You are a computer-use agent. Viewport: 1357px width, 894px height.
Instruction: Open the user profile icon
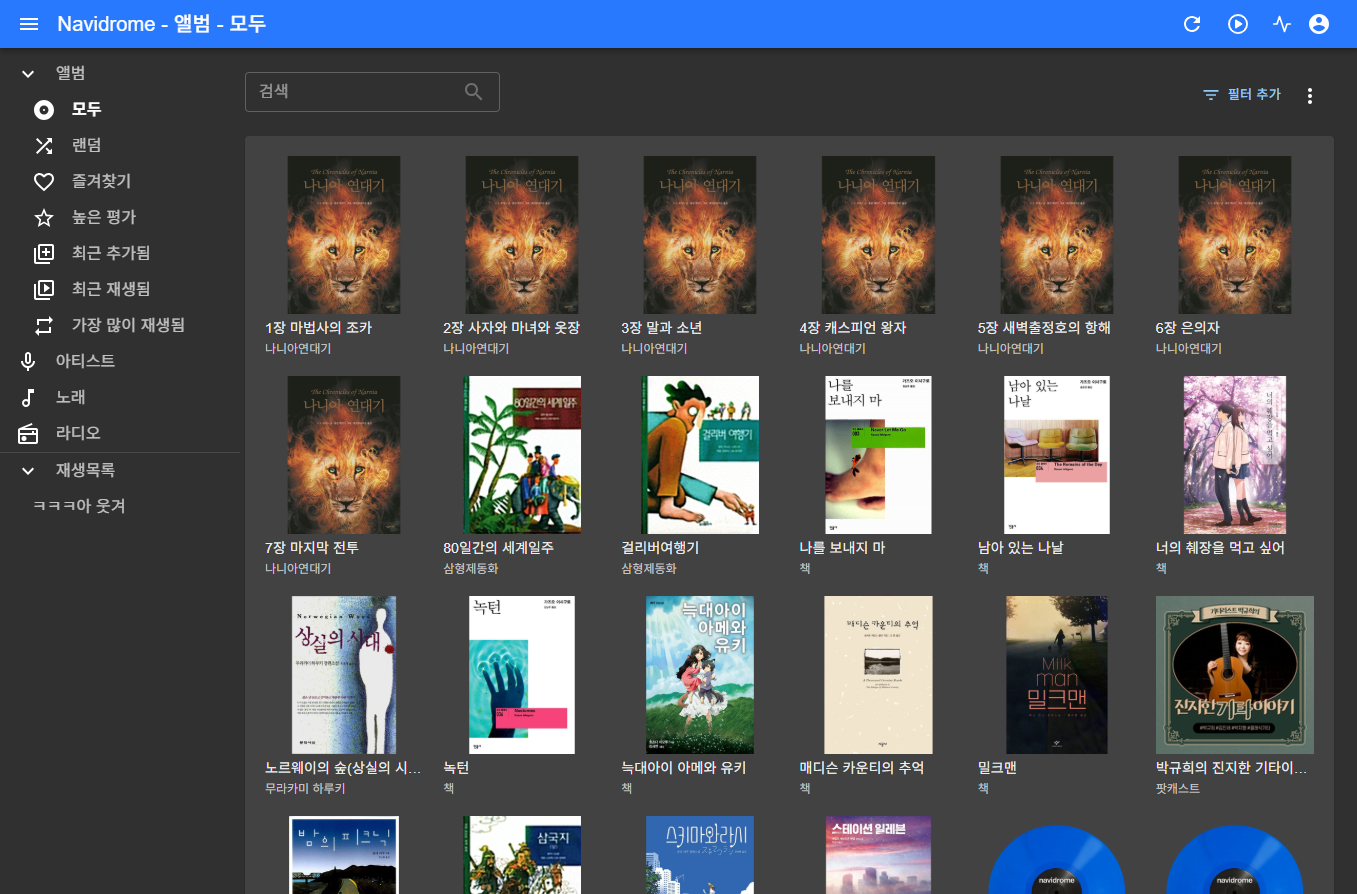pos(1319,24)
